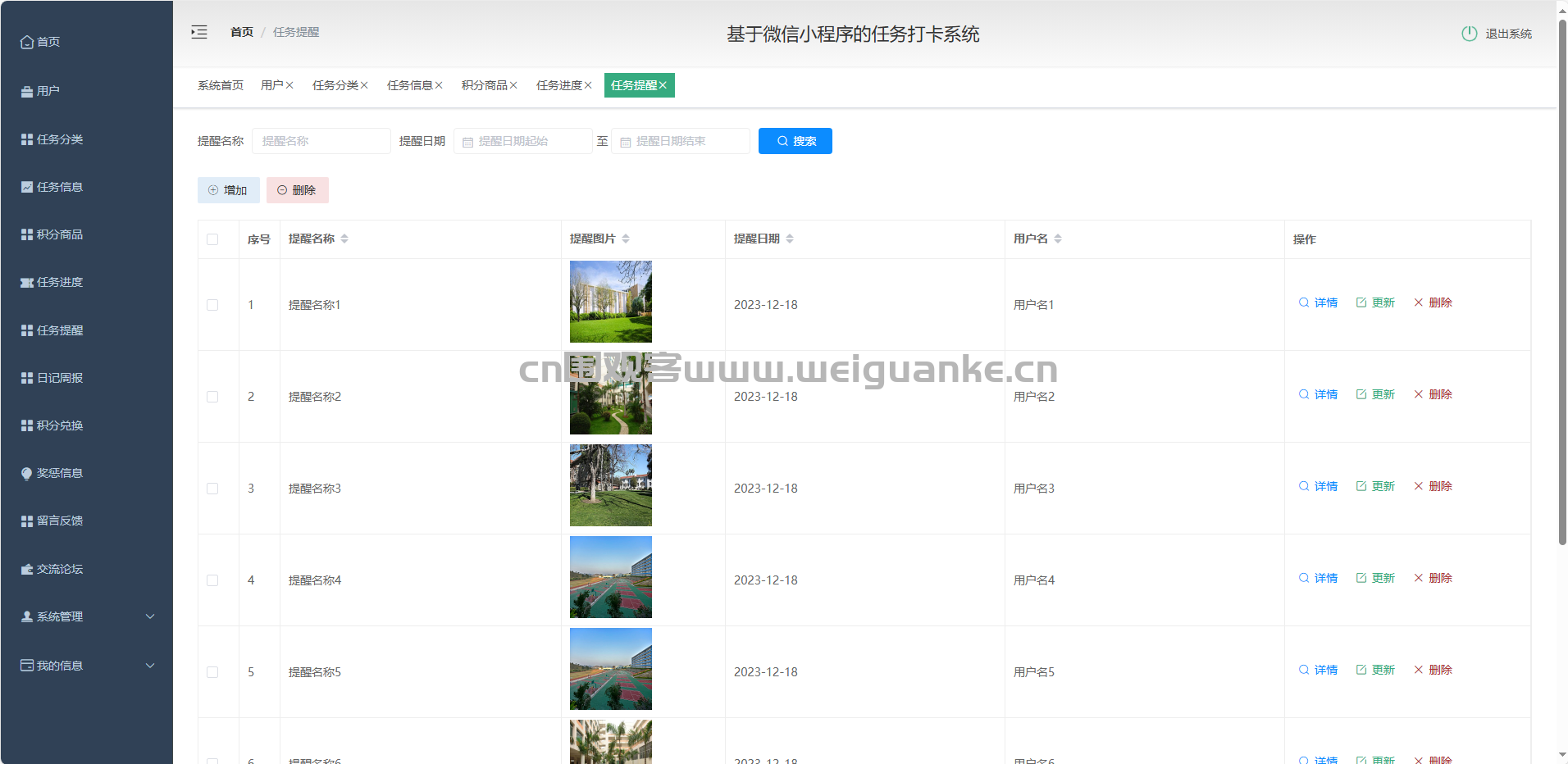1568x764 pixels.
Task: Open the 首页 home icon in sidebar
Action: 27,42
